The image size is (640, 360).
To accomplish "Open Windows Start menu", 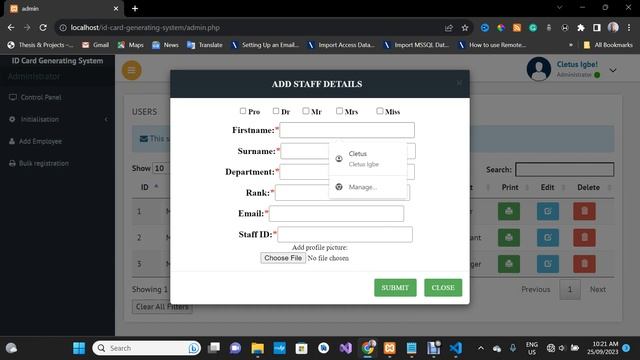I will click(79, 348).
